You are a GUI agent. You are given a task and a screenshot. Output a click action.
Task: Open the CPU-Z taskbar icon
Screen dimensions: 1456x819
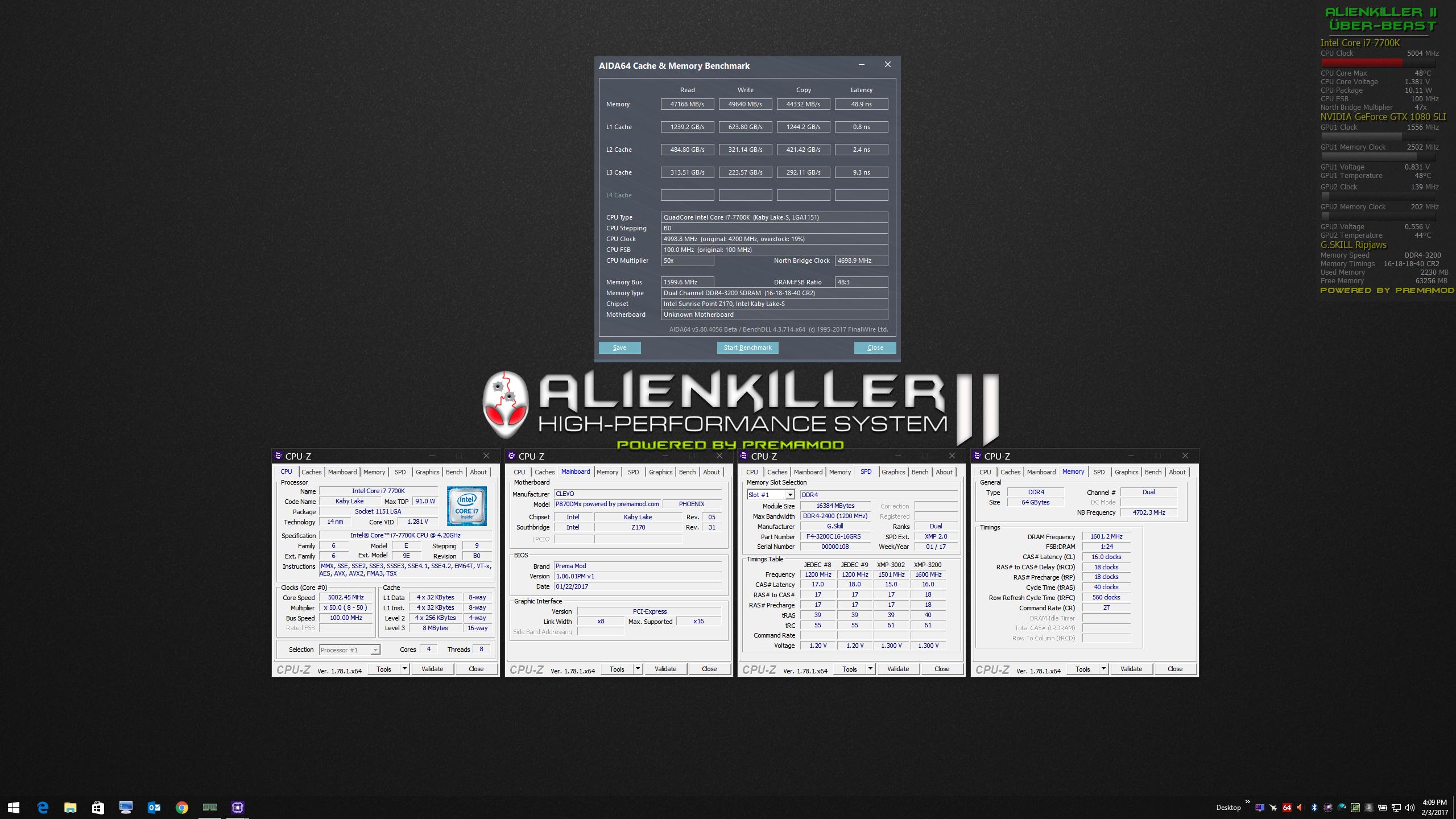pyautogui.click(x=238, y=807)
